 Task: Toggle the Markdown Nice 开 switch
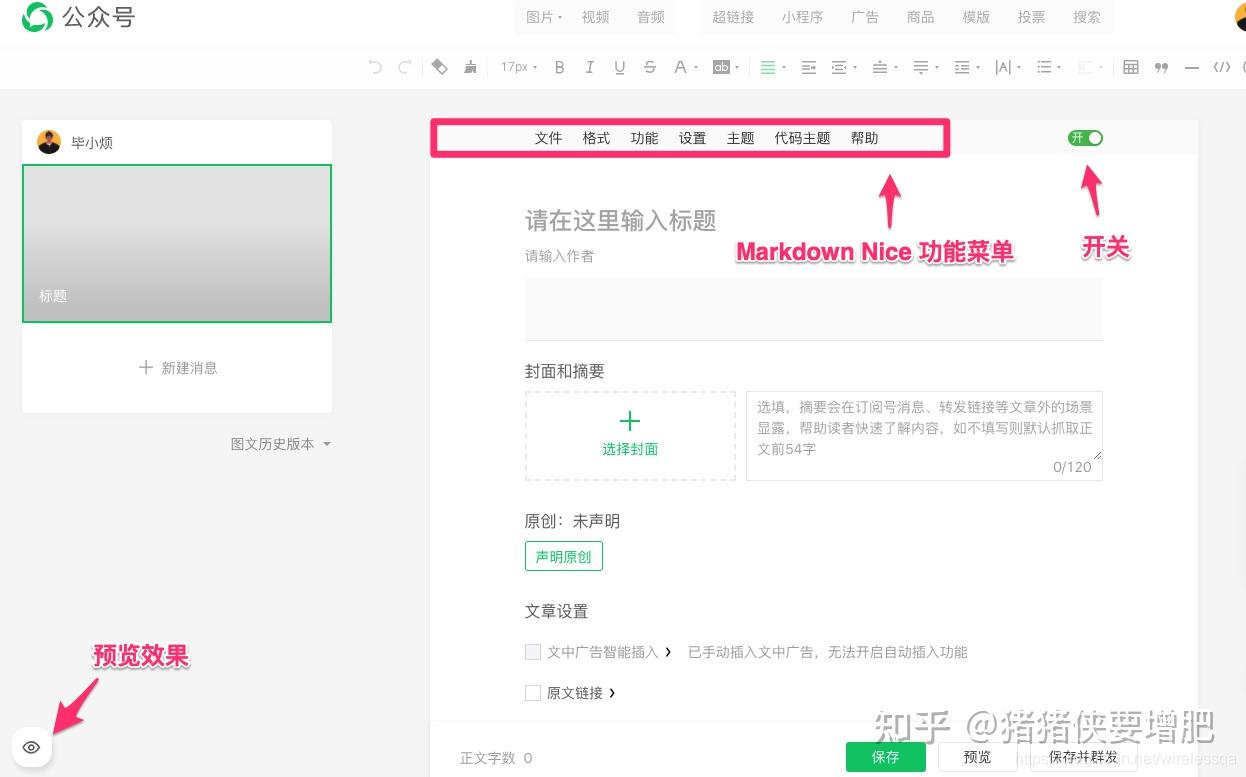[x=1085, y=138]
